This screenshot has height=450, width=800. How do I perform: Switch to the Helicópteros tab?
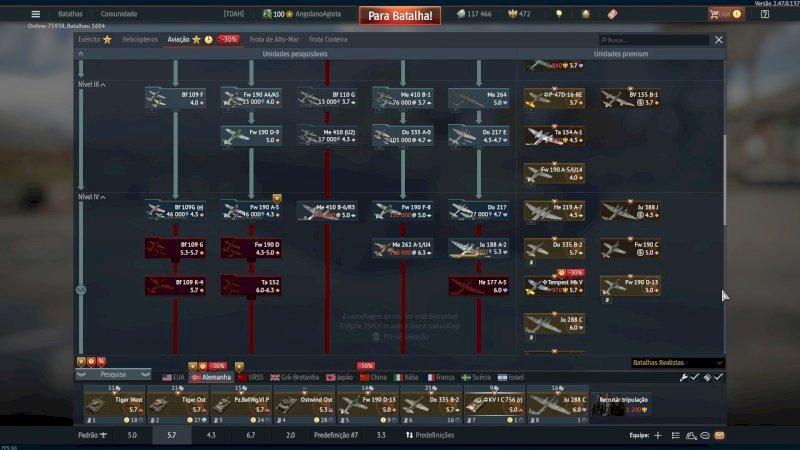click(x=139, y=39)
